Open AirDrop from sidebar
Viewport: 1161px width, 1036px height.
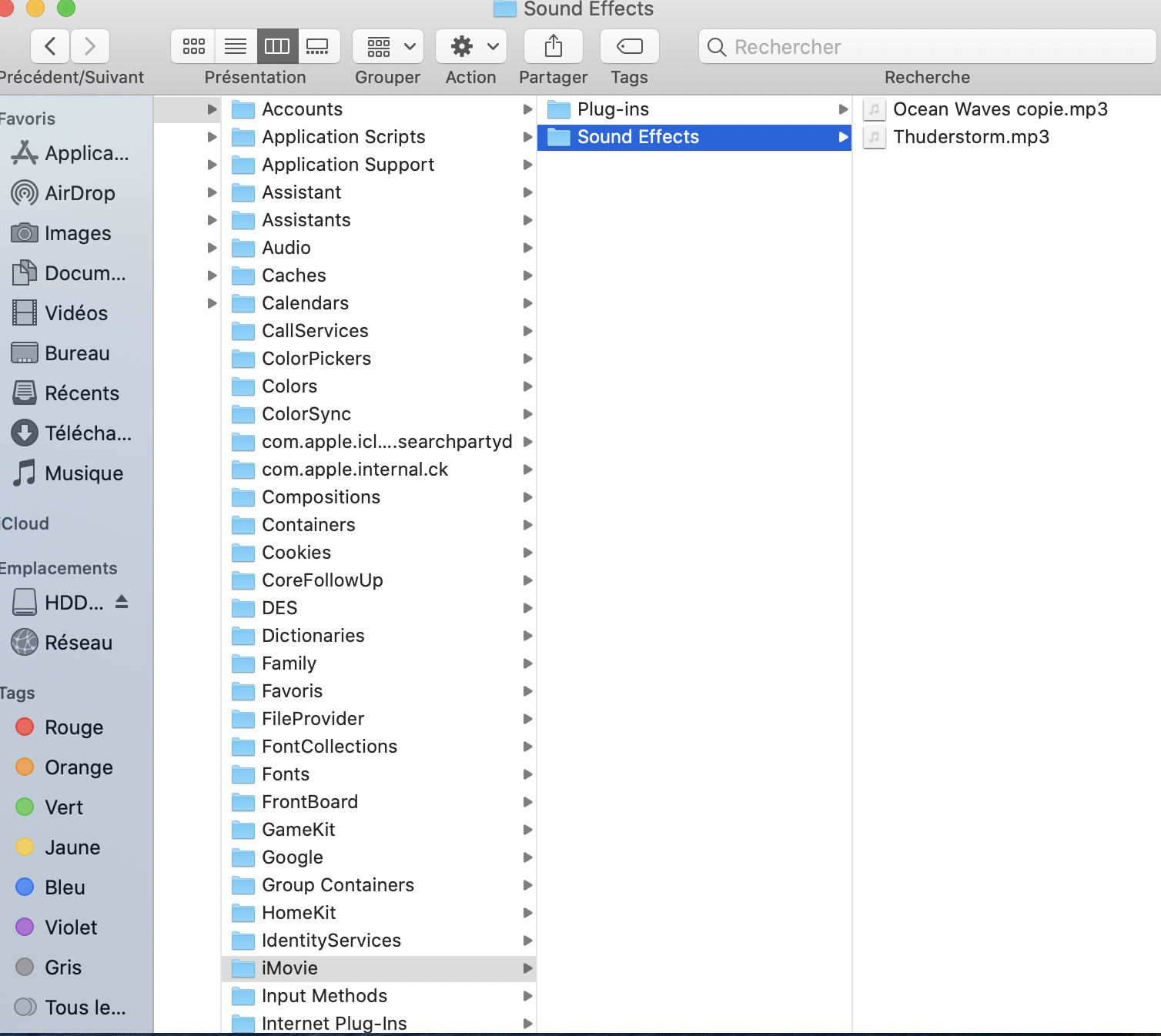point(79,193)
